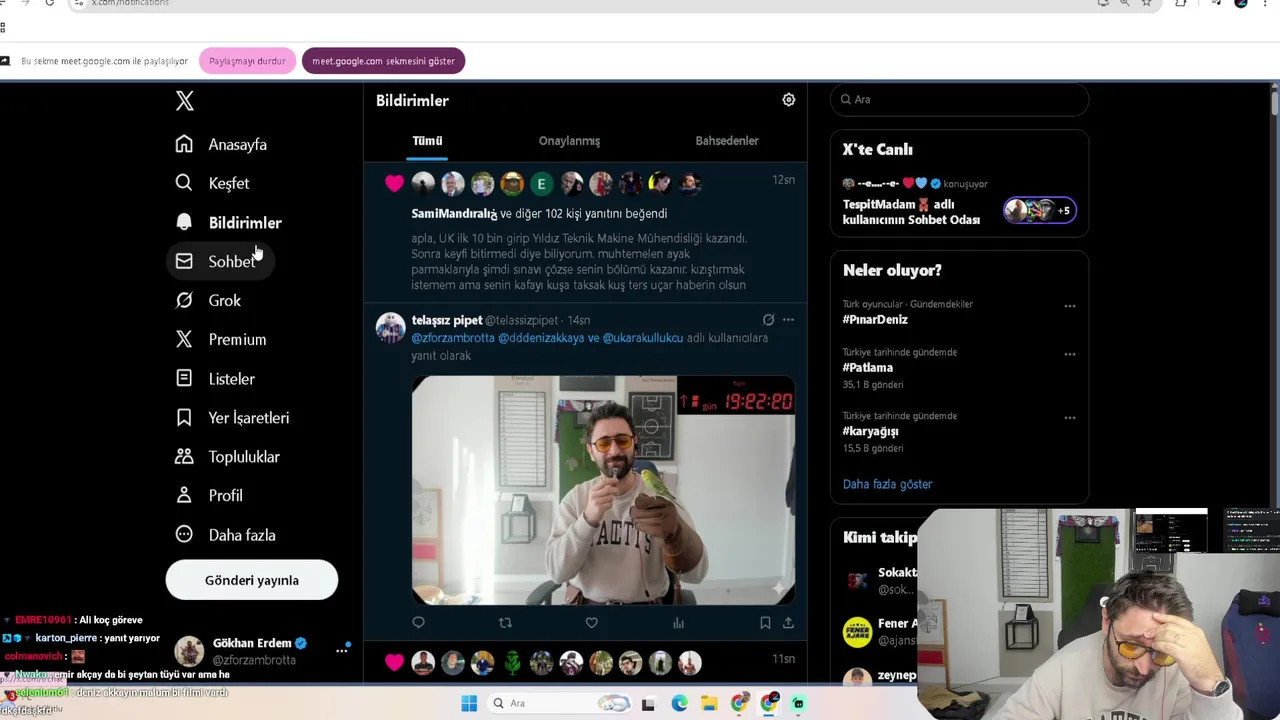
Task: Click the Windows taskbar Ara search box
Action: 560,703
